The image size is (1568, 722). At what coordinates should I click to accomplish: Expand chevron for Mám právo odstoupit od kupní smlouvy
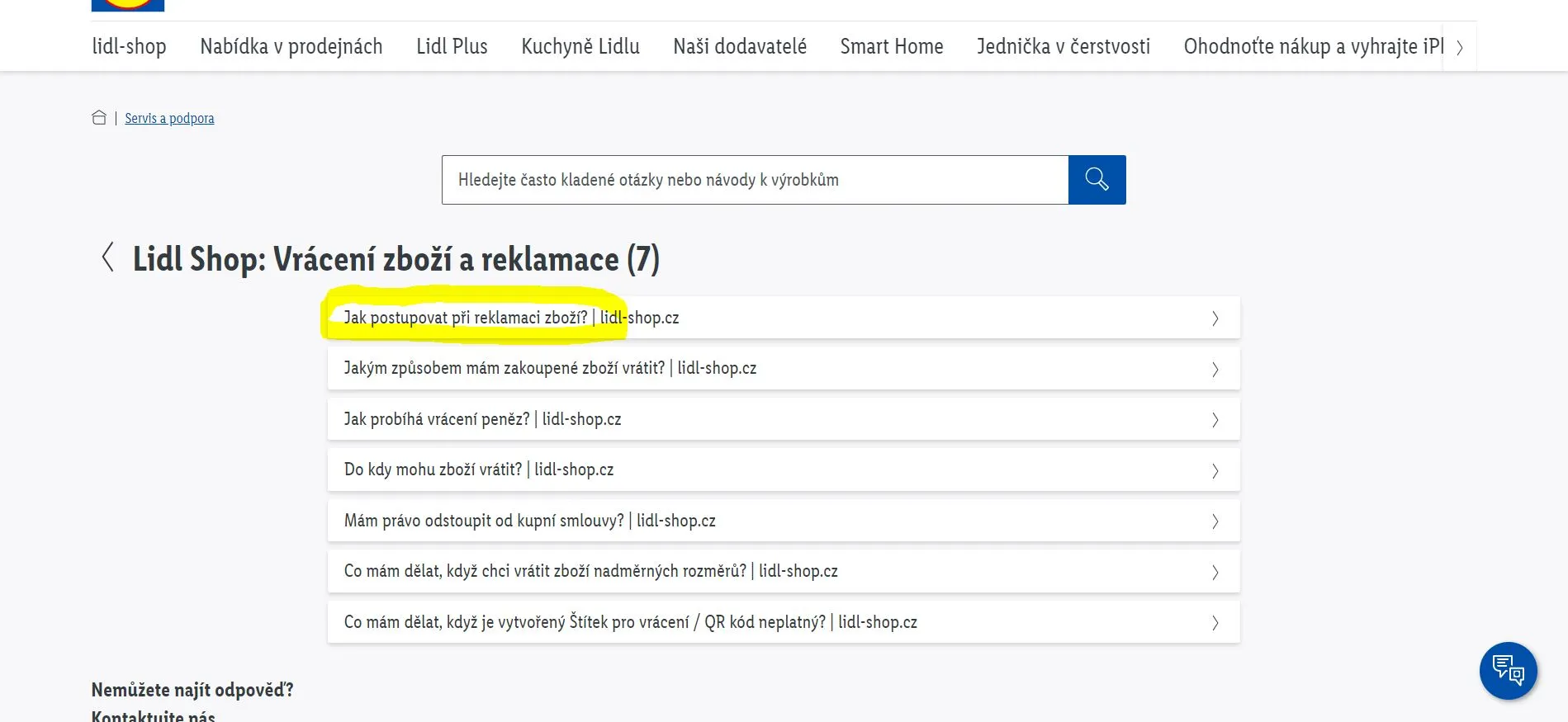[1215, 521]
